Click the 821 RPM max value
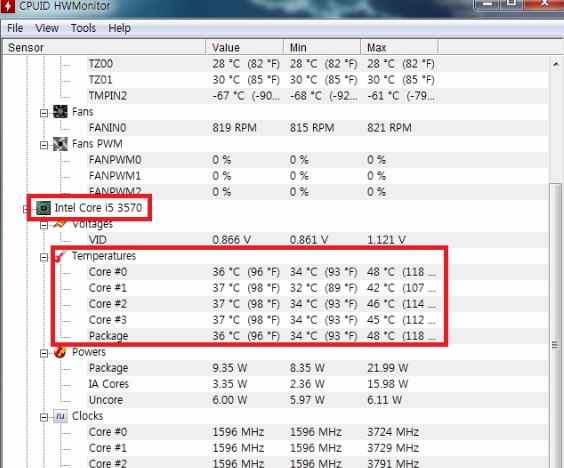This screenshot has height=468, width=564. tap(389, 128)
